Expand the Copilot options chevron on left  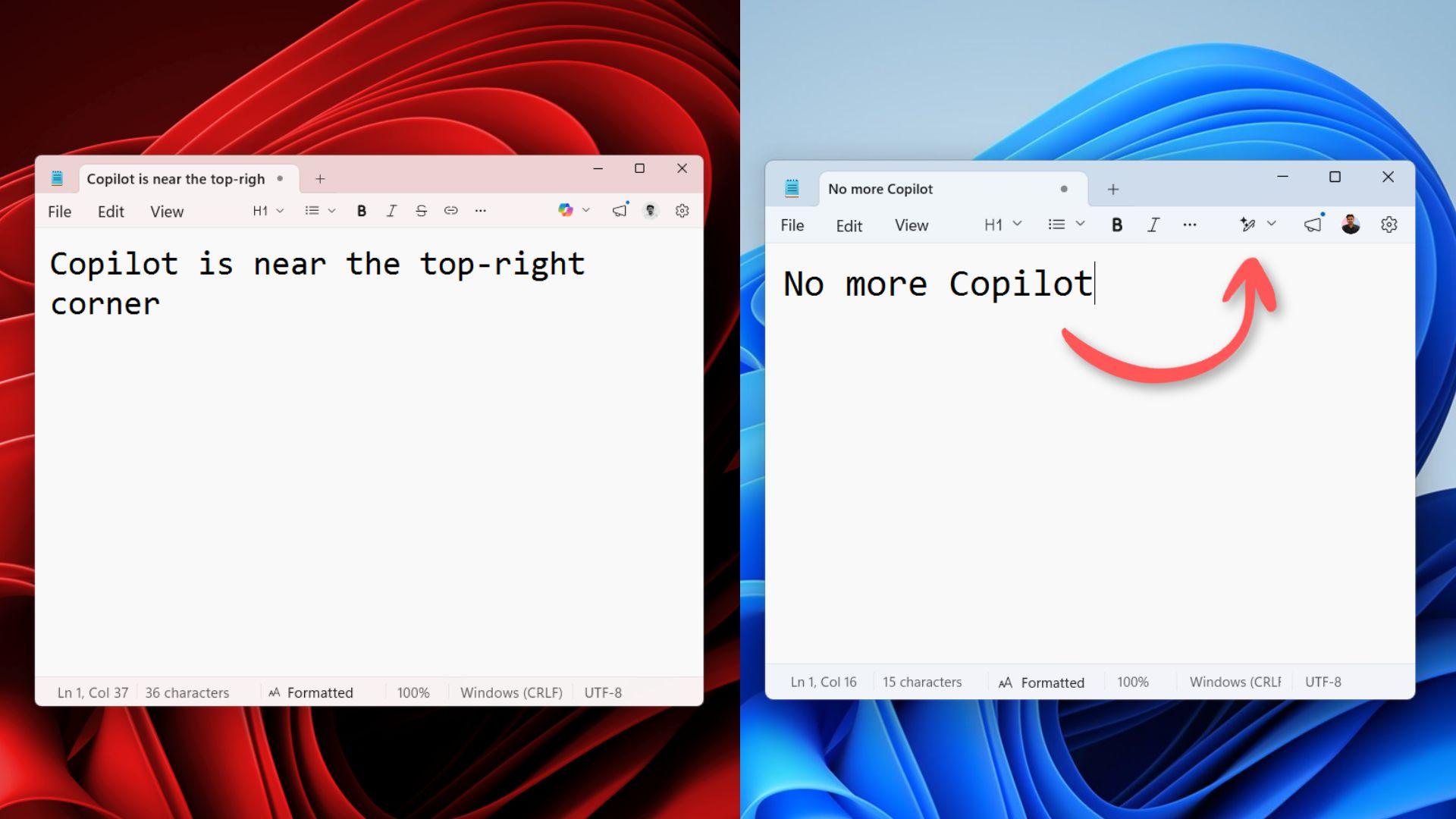[x=585, y=210]
